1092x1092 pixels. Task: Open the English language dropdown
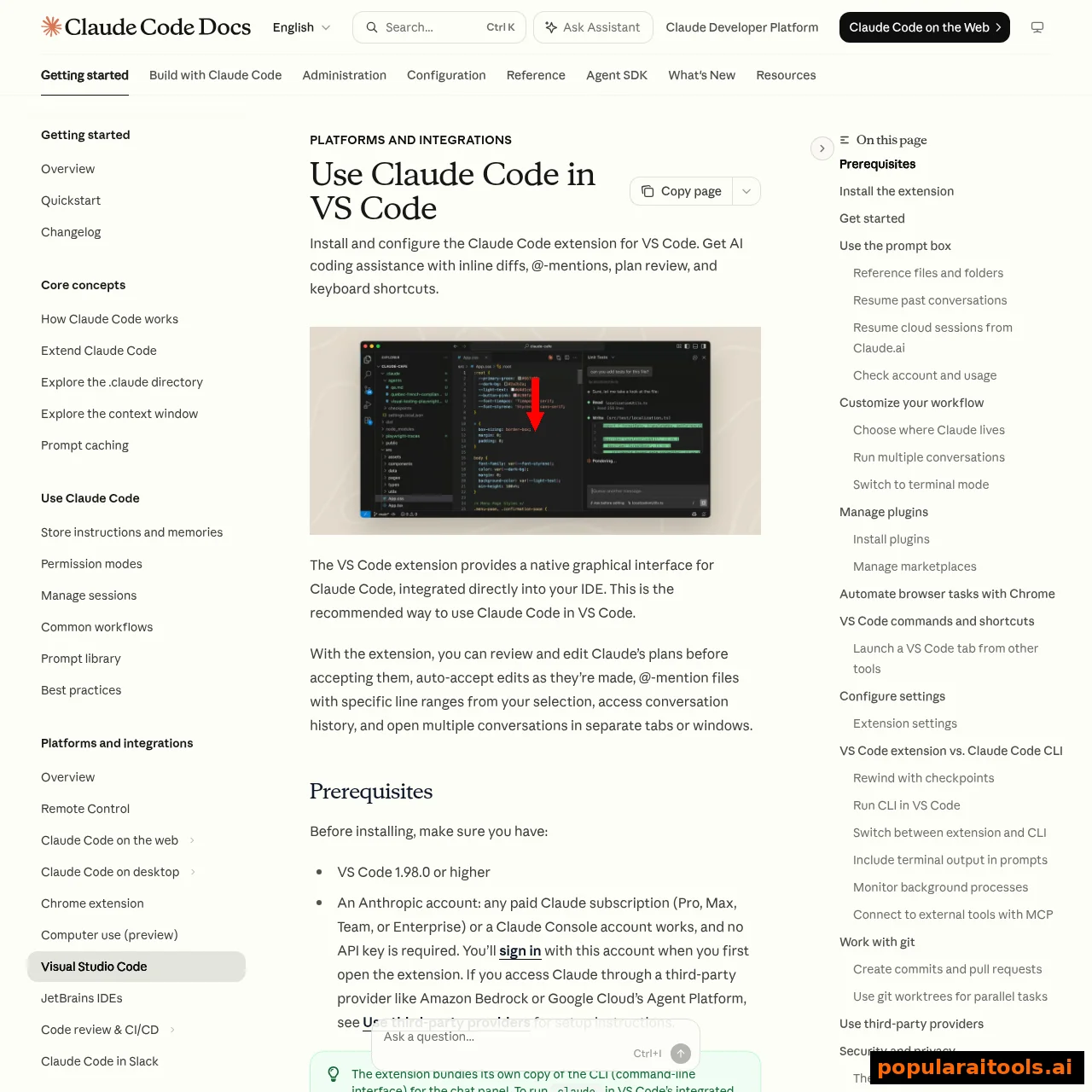click(x=301, y=27)
